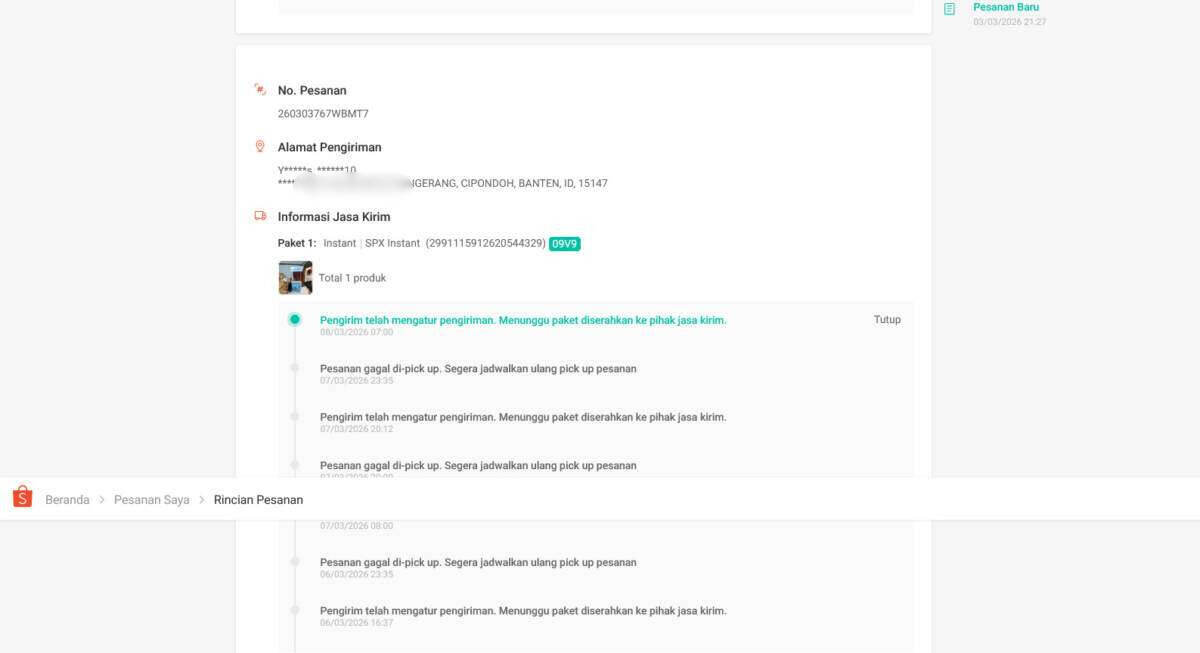Image resolution: width=1200 pixels, height=653 pixels.
Task: Click timeline dot for 06/03/2026 16:37 entry
Action: pyautogui.click(x=295, y=610)
